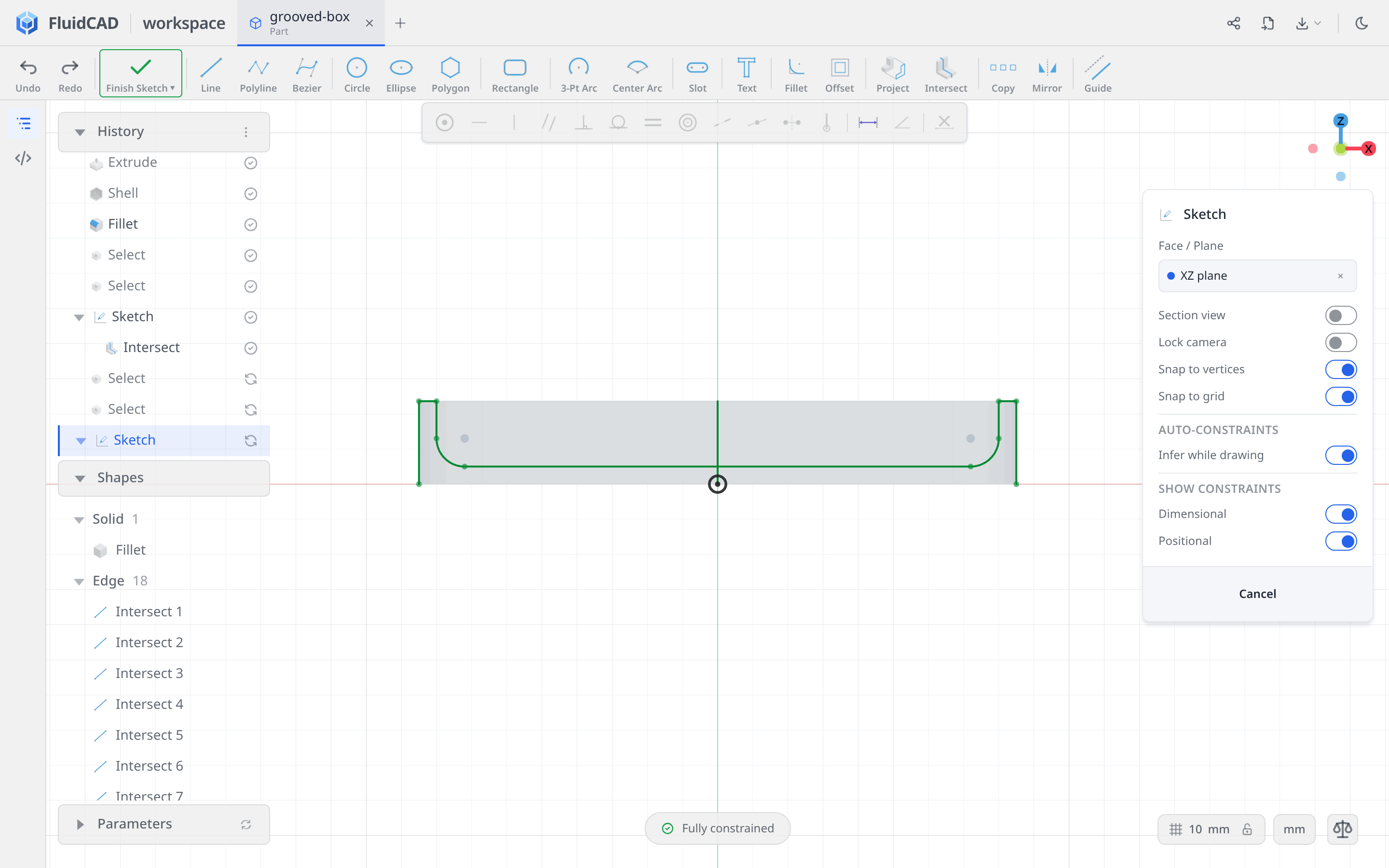Select the Line tool
The width and height of the screenshot is (1389, 868).
point(211,75)
